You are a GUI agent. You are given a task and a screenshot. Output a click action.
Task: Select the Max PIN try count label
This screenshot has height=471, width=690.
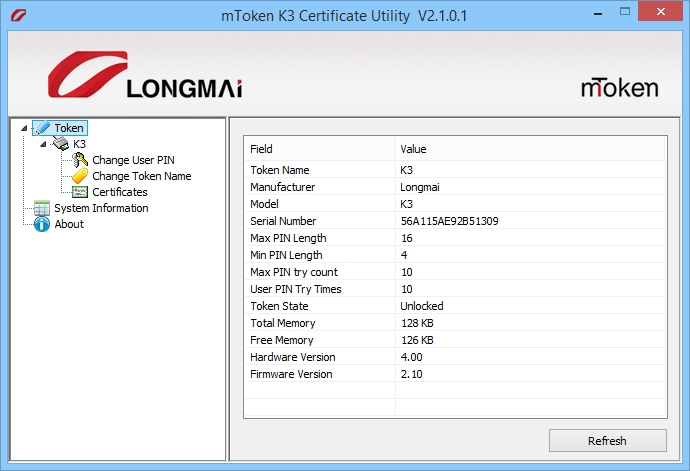click(294, 272)
